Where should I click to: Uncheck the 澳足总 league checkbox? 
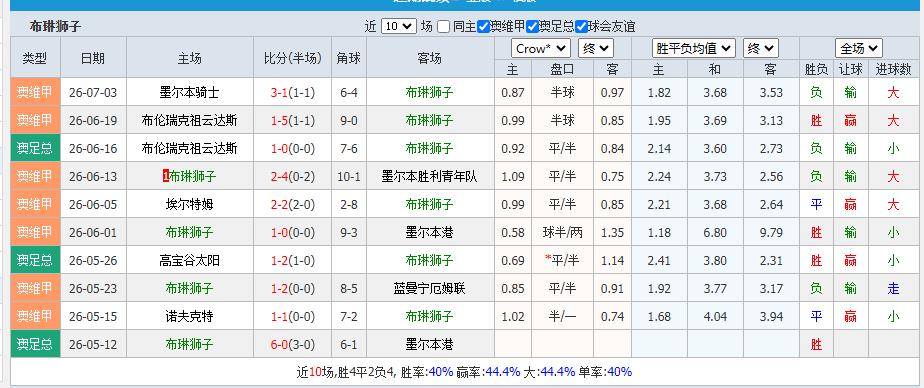tap(533, 27)
